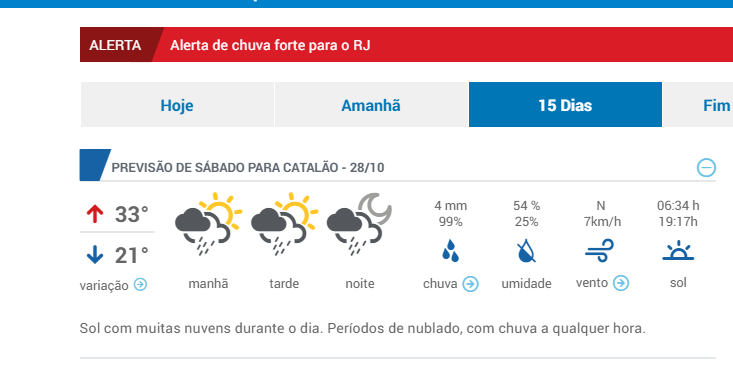
Task: Click the Previsão de Sábado para Catalão heading
Action: 248,167
